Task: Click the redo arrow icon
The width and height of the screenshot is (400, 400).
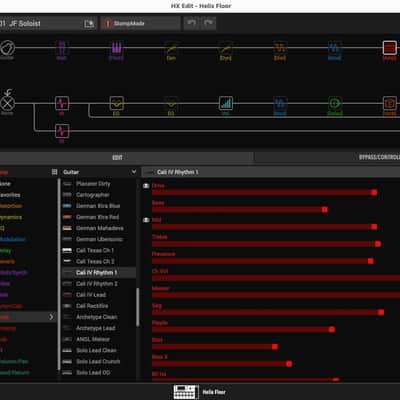Action: (x=208, y=23)
